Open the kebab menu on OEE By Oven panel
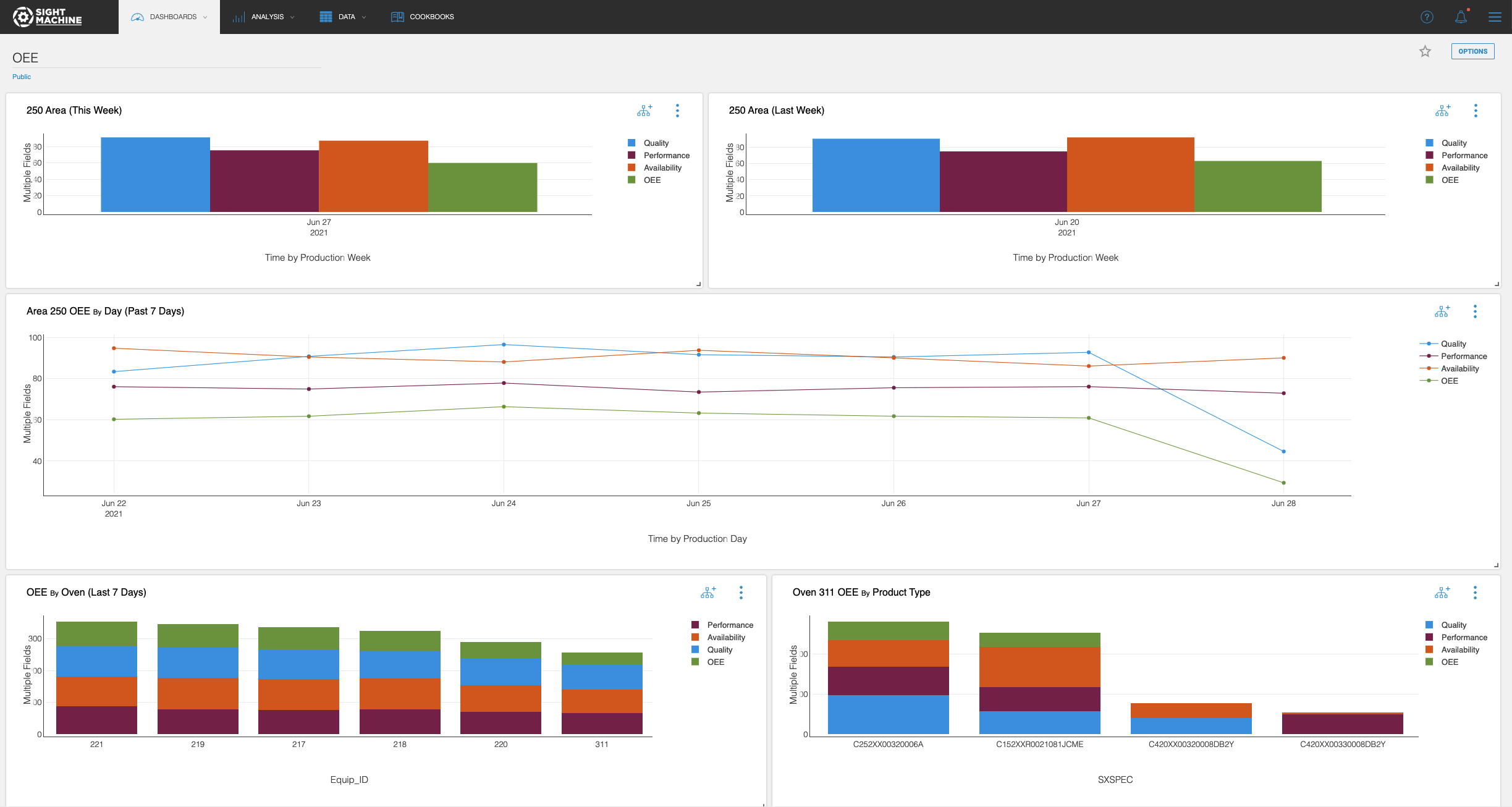The width and height of the screenshot is (1512, 807). 741,593
